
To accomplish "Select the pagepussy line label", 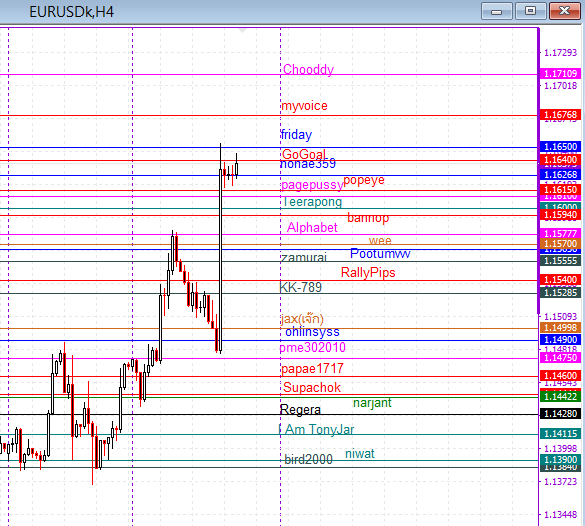I will click(x=312, y=185).
